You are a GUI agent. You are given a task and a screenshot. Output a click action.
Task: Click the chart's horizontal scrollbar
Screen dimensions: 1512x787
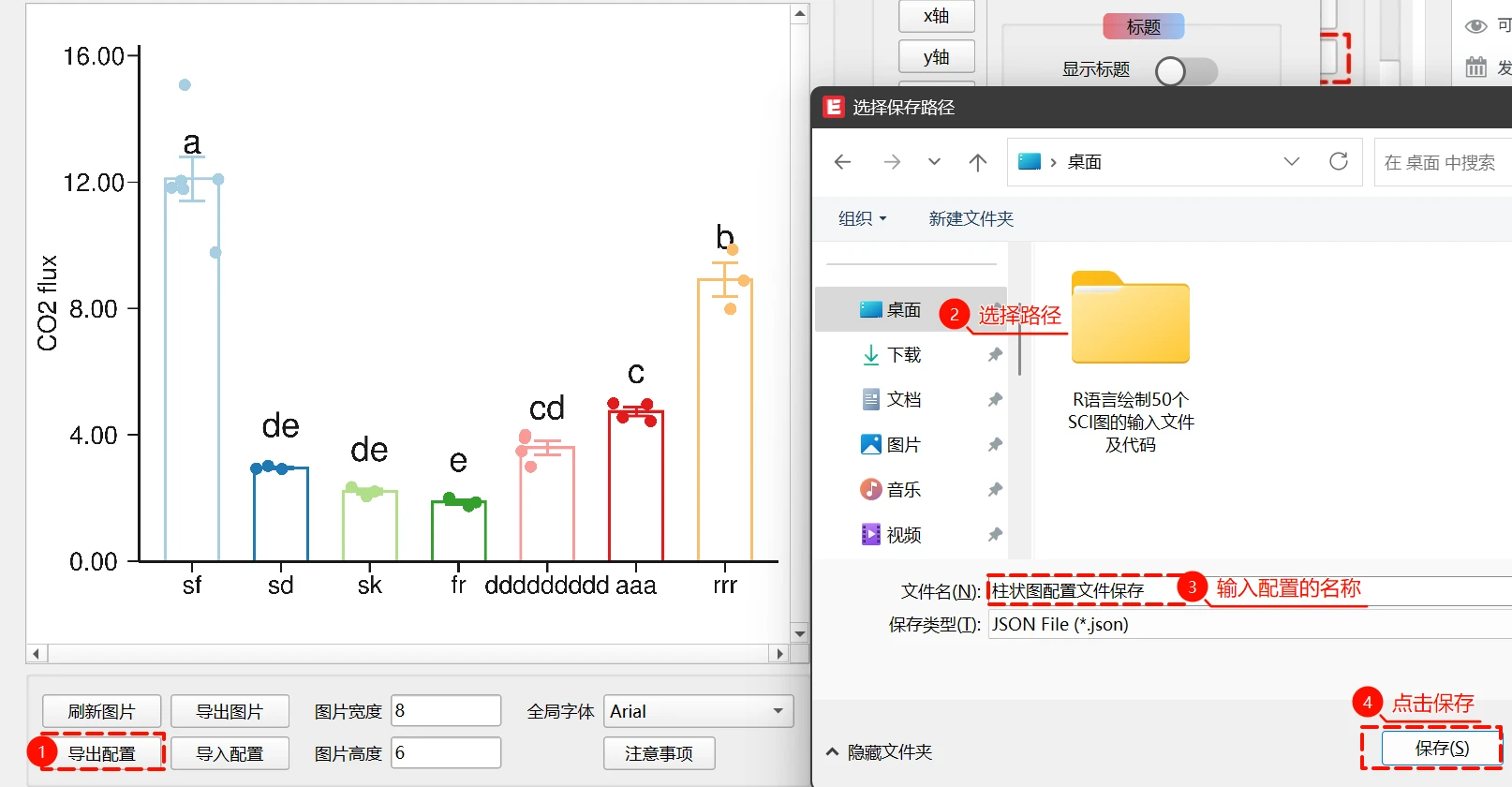point(408,653)
